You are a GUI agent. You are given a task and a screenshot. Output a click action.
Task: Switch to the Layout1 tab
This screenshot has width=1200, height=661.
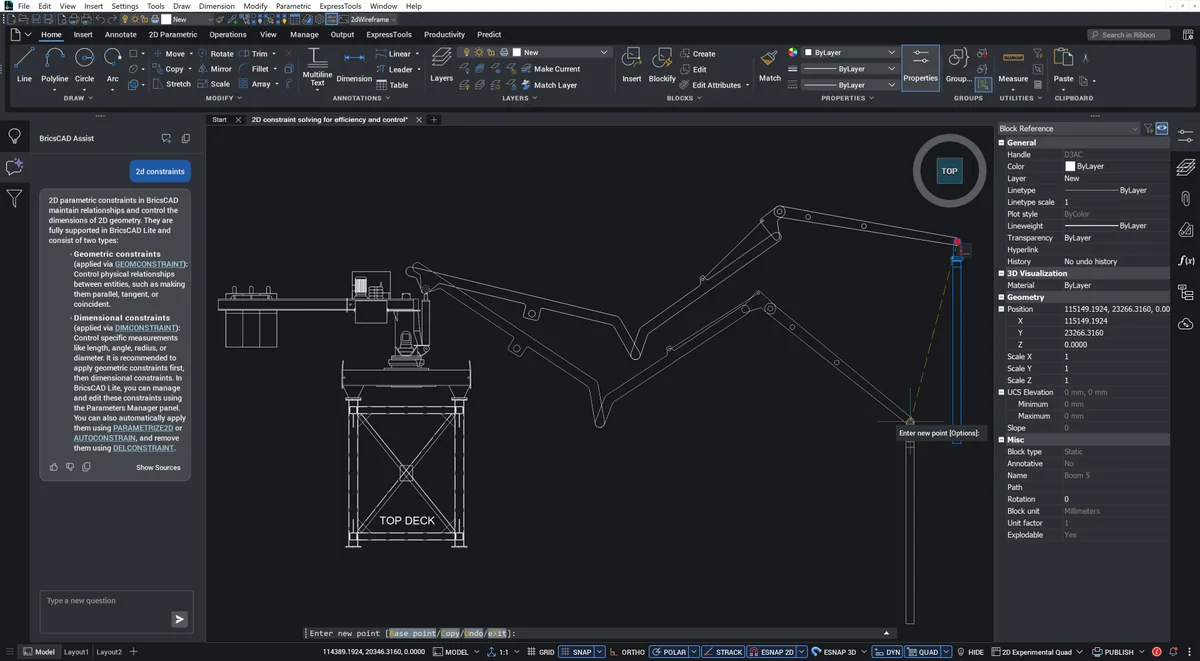tap(76, 652)
